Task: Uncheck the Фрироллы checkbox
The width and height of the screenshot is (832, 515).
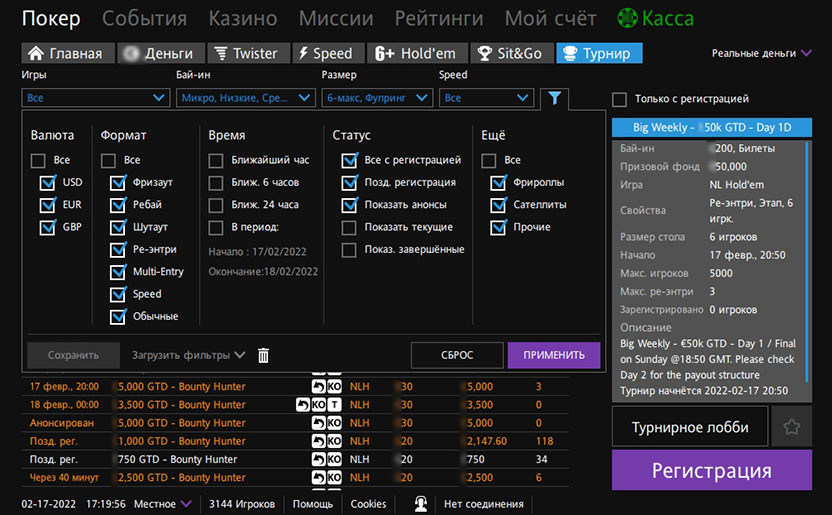Action: (497, 183)
